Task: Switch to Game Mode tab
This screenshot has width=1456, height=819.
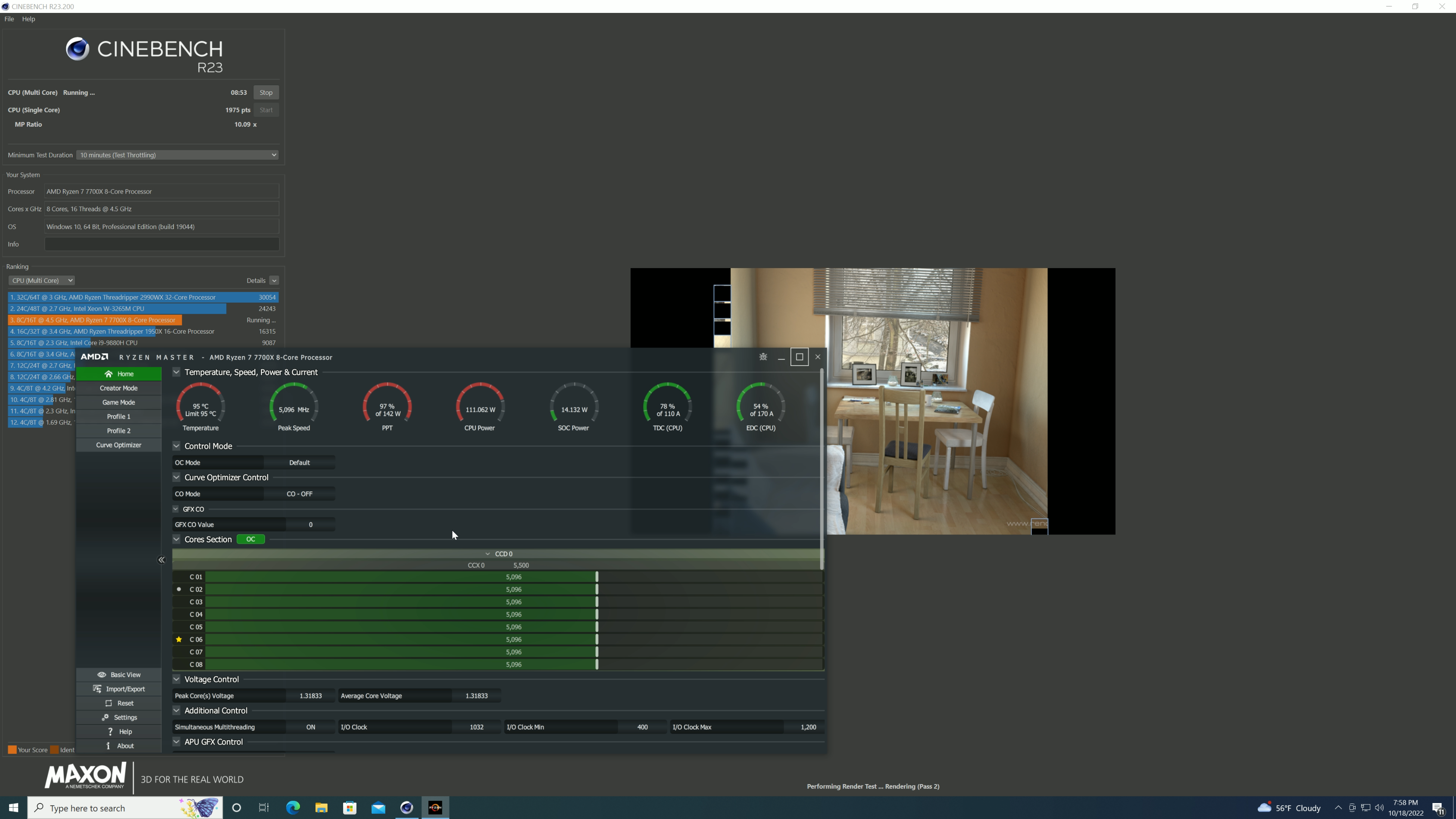Action: pos(119,403)
